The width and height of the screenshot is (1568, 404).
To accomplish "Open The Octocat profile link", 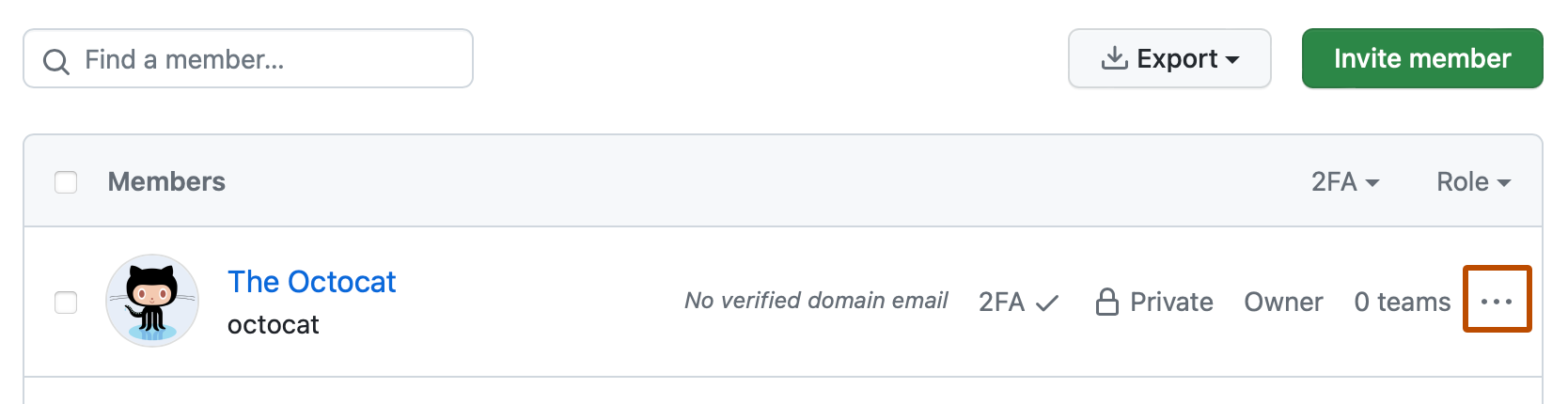I will click(311, 282).
